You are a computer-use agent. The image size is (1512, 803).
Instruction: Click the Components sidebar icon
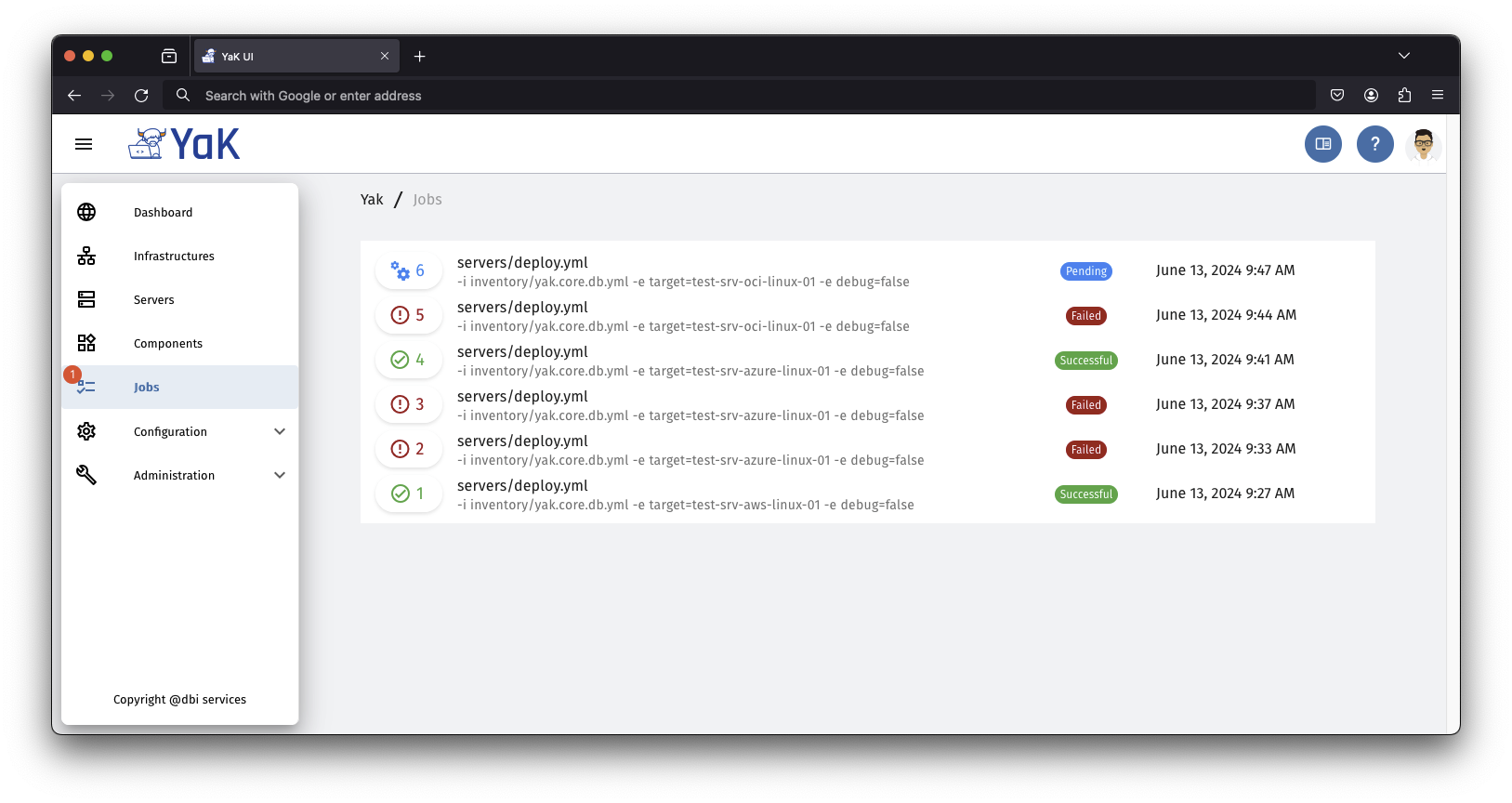coord(86,343)
